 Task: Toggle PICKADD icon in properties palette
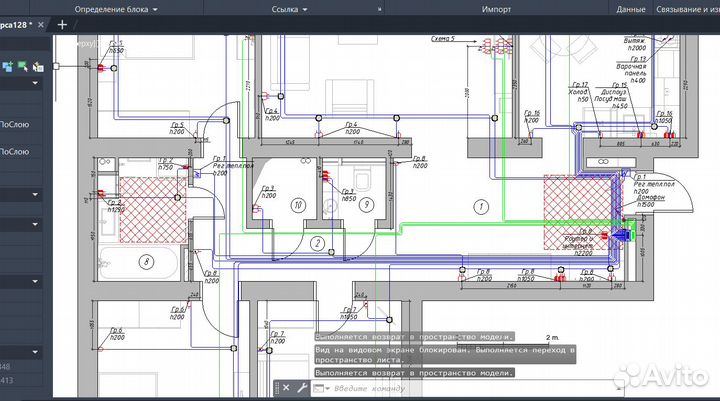click(7, 67)
